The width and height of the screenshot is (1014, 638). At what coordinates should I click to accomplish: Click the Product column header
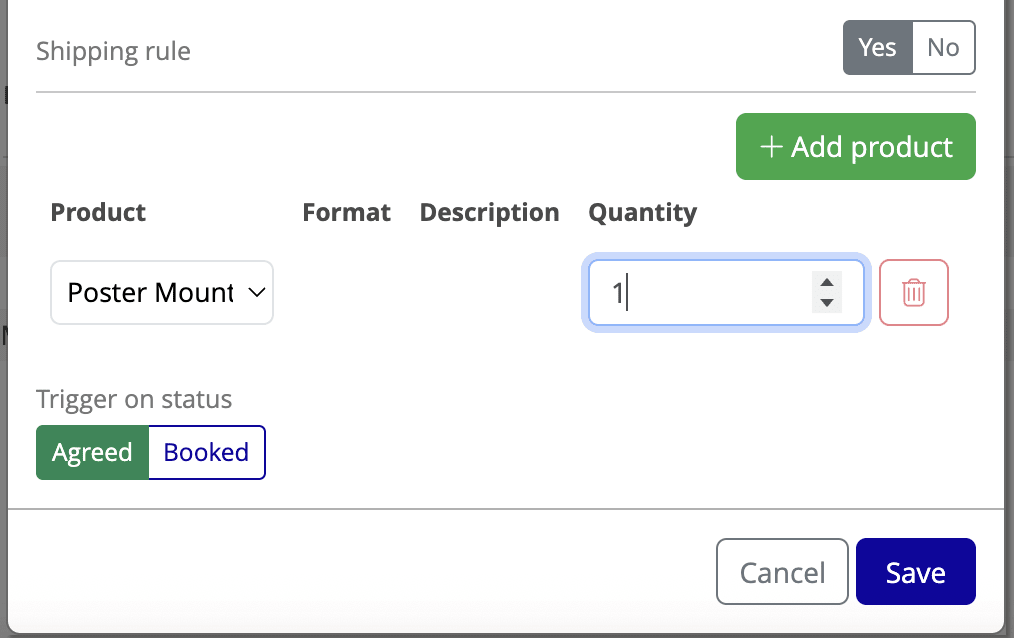[98, 212]
